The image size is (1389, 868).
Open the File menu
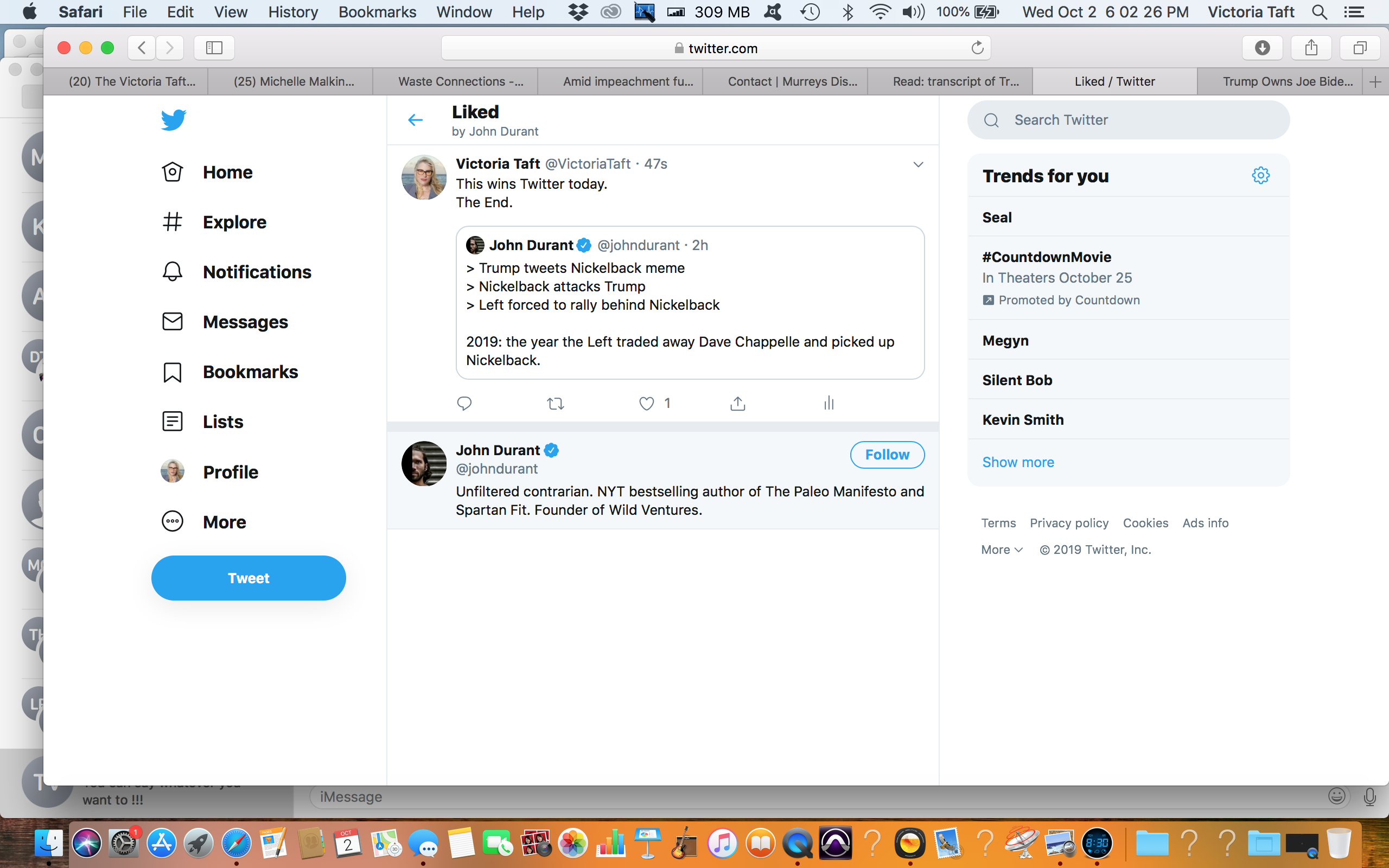(x=135, y=11)
